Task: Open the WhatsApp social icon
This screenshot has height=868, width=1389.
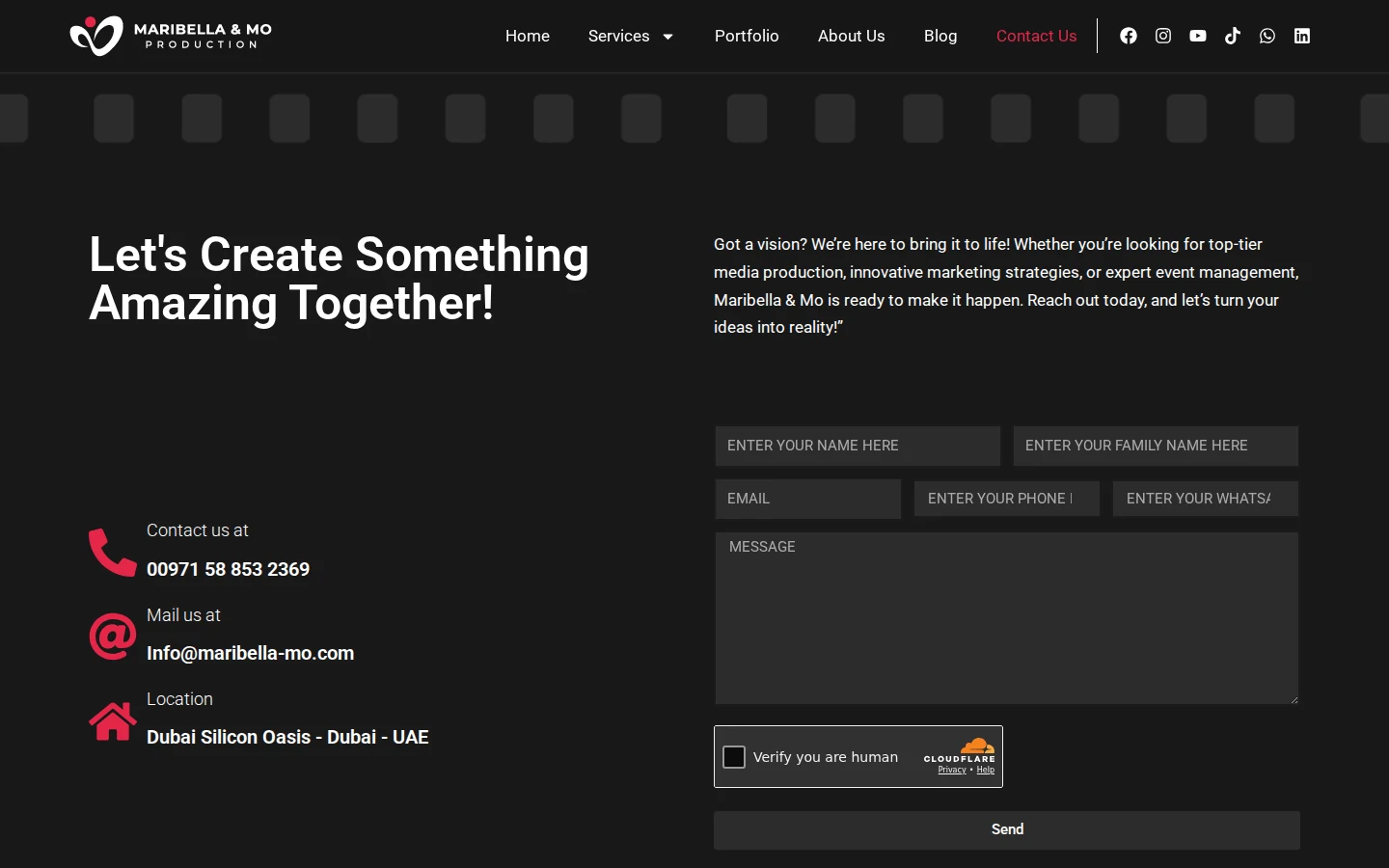Action: 1267,36
